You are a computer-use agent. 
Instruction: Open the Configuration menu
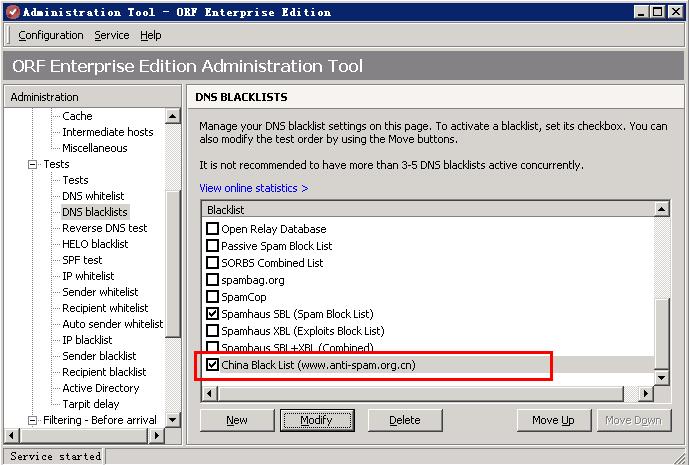[x=50, y=35]
